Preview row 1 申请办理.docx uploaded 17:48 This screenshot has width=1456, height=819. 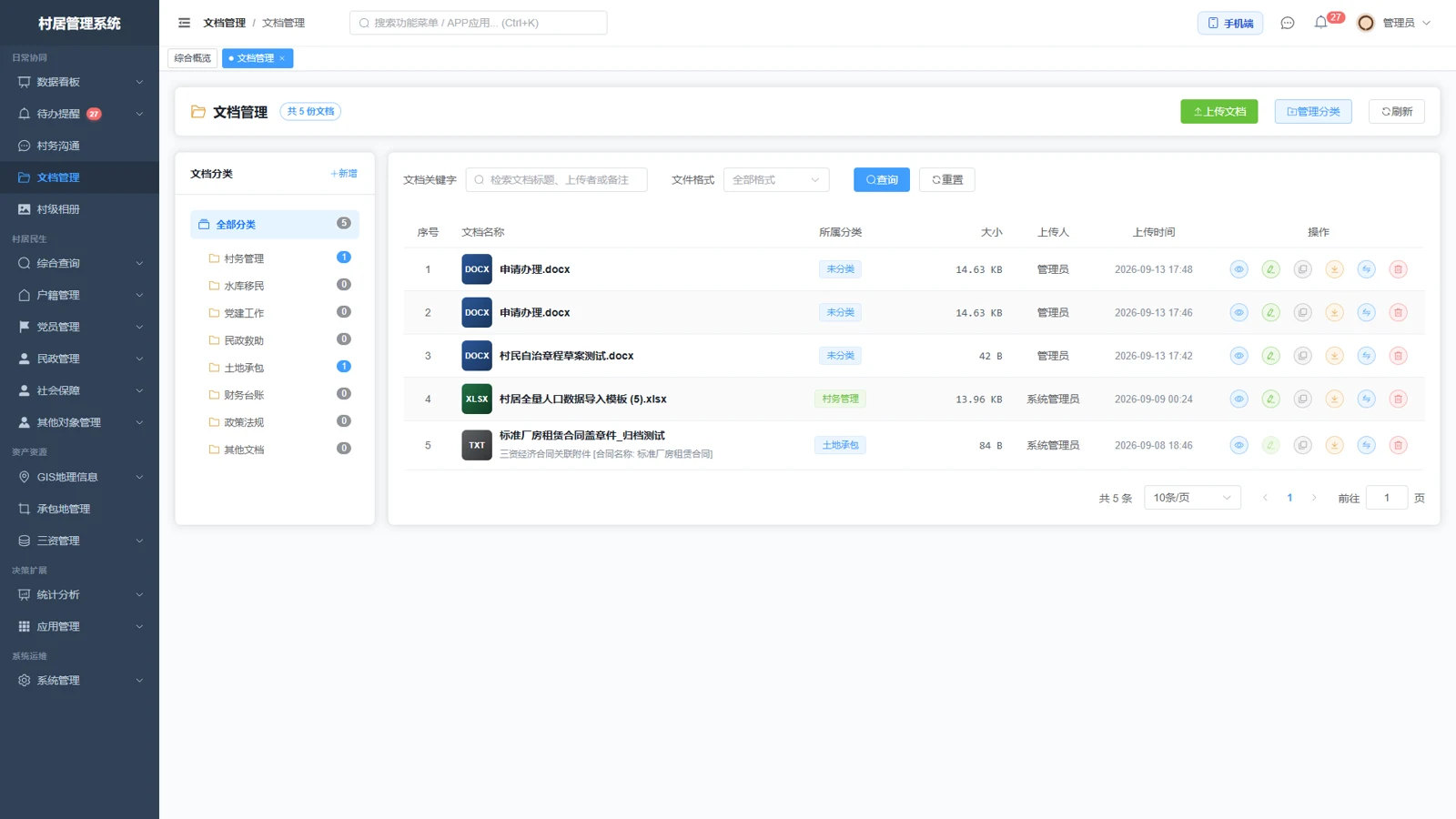[x=1239, y=269]
